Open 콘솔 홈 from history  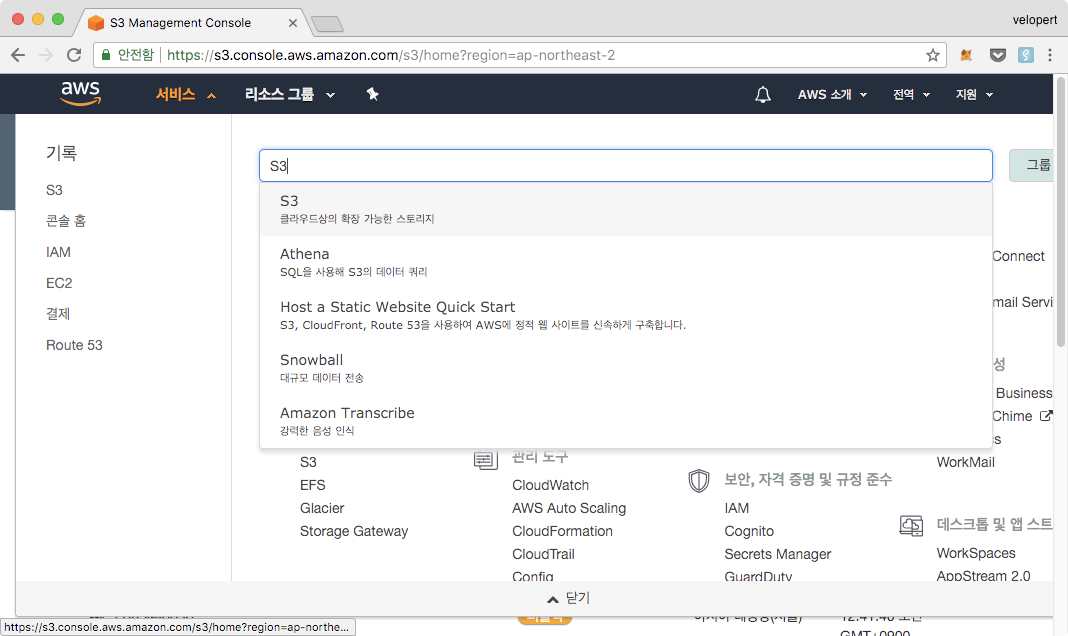coord(65,221)
